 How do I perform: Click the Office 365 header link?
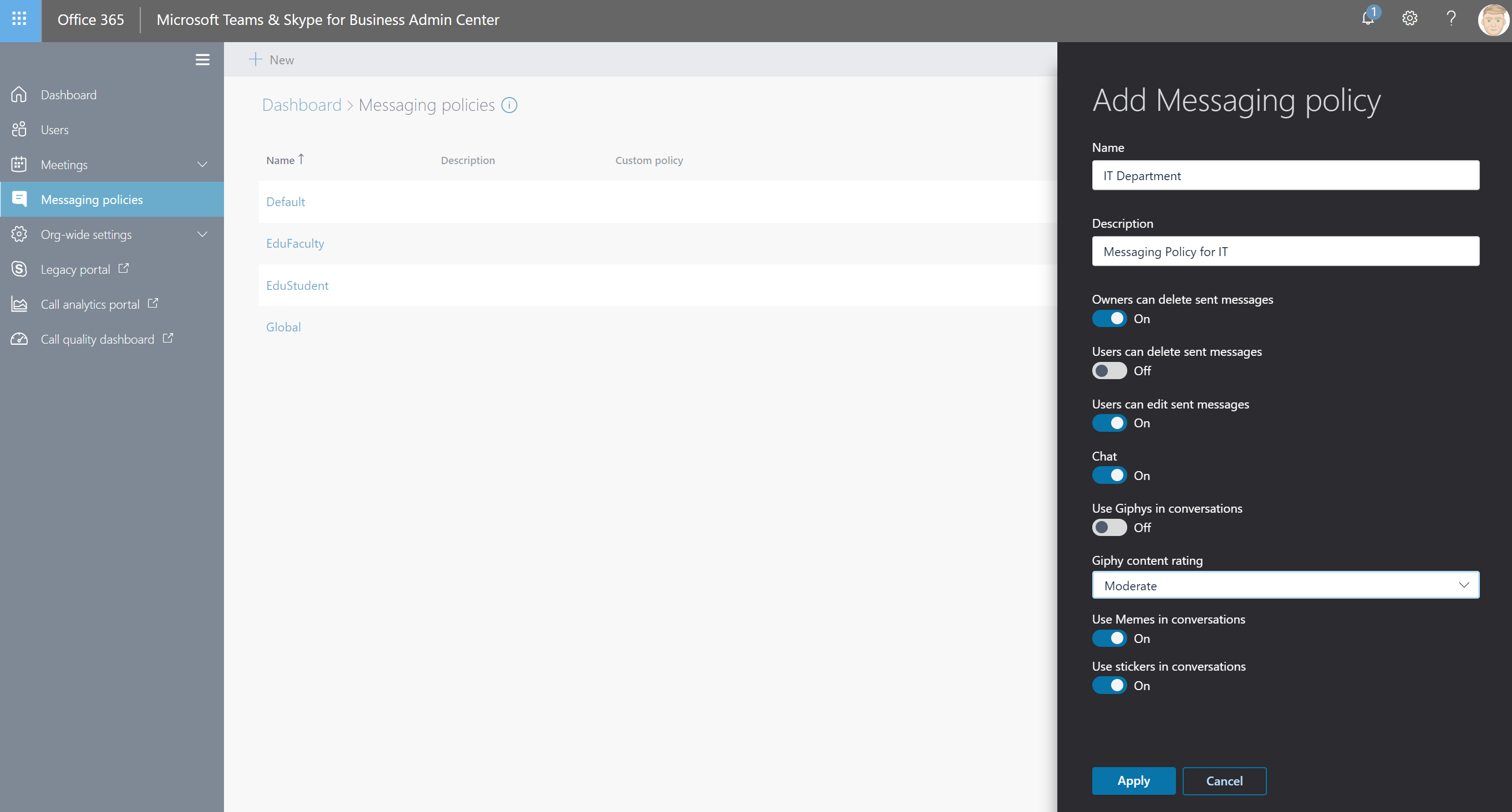(x=90, y=19)
